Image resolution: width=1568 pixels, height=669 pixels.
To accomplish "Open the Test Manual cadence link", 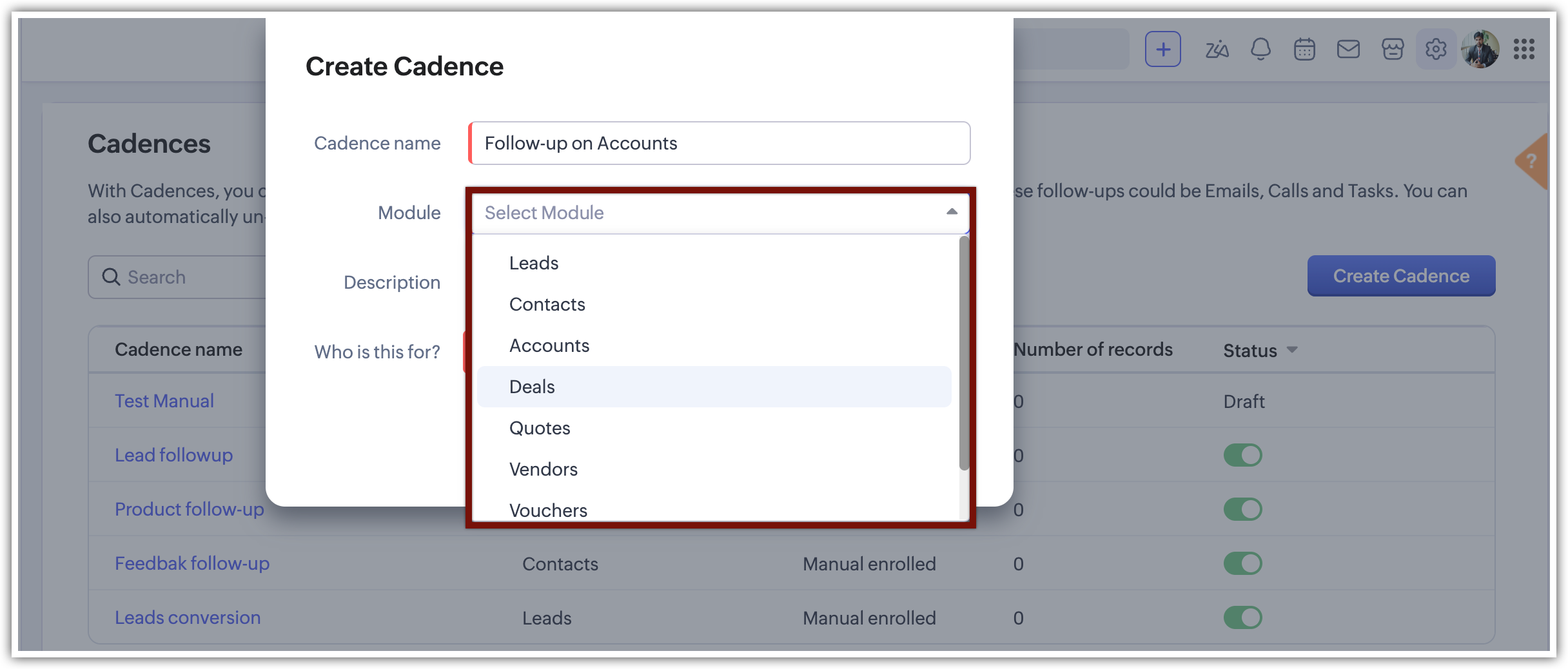I will point(164,401).
